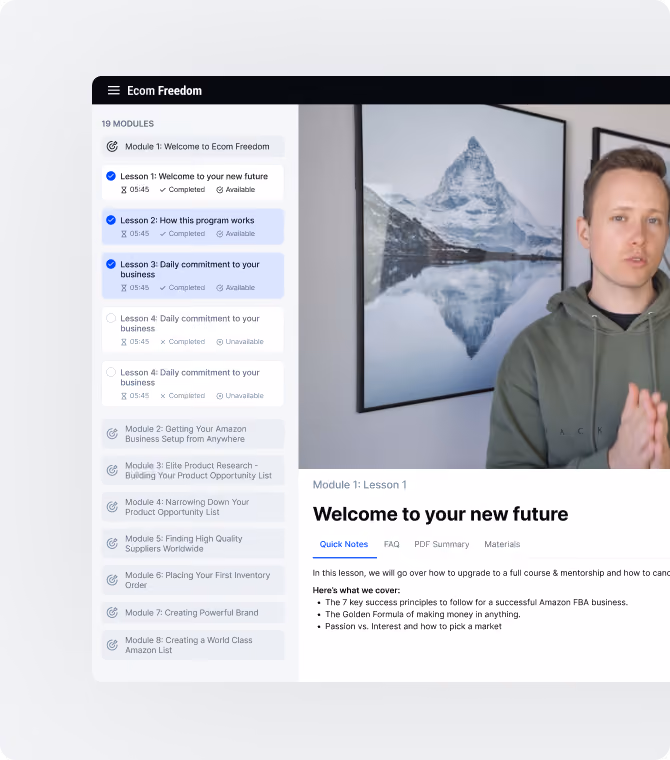The height and width of the screenshot is (760, 670).
Task: Open the PDF Summary tab
Action: [442, 544]
